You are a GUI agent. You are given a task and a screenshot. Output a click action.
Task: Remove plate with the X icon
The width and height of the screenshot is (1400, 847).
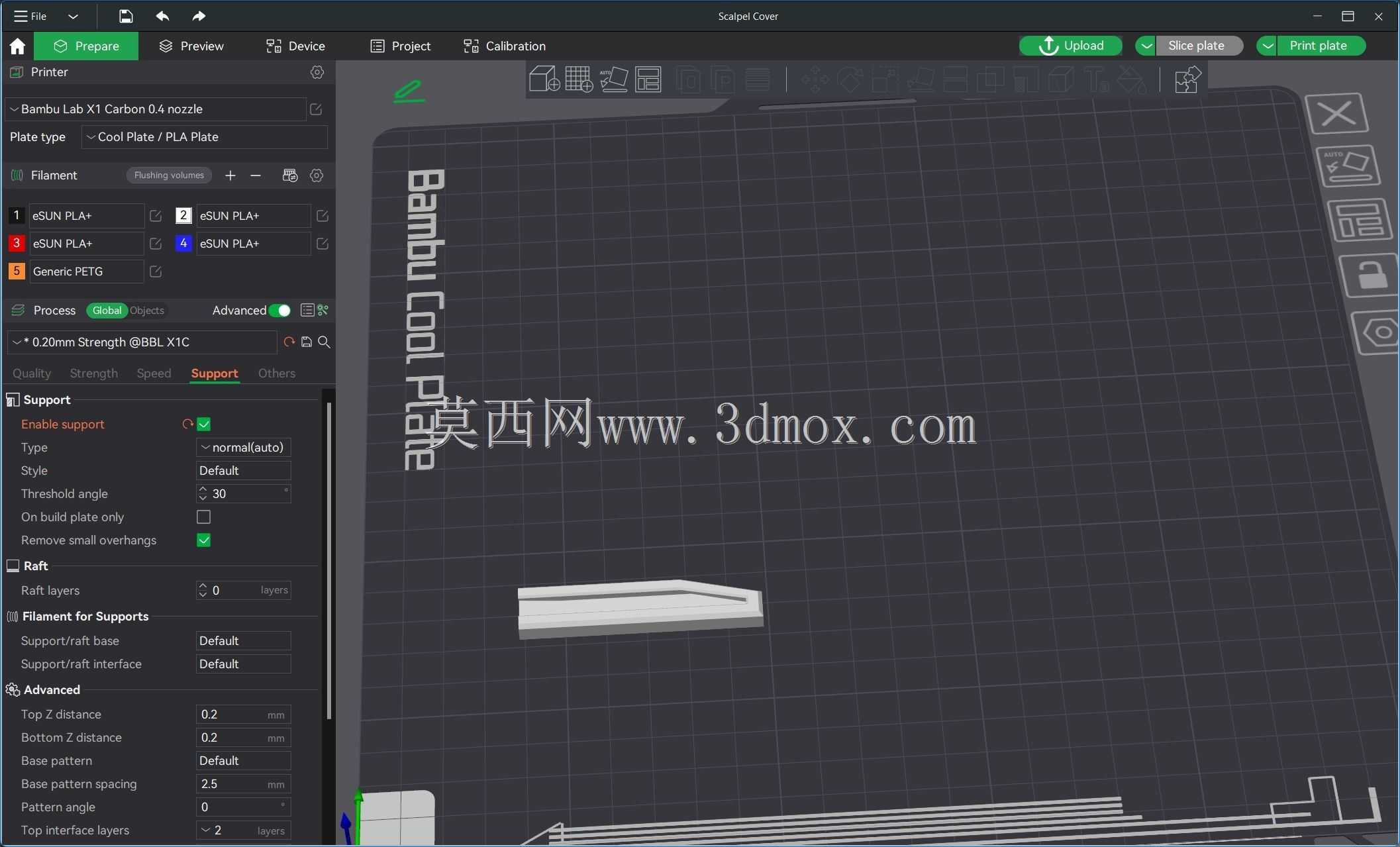pos(1338,114)
